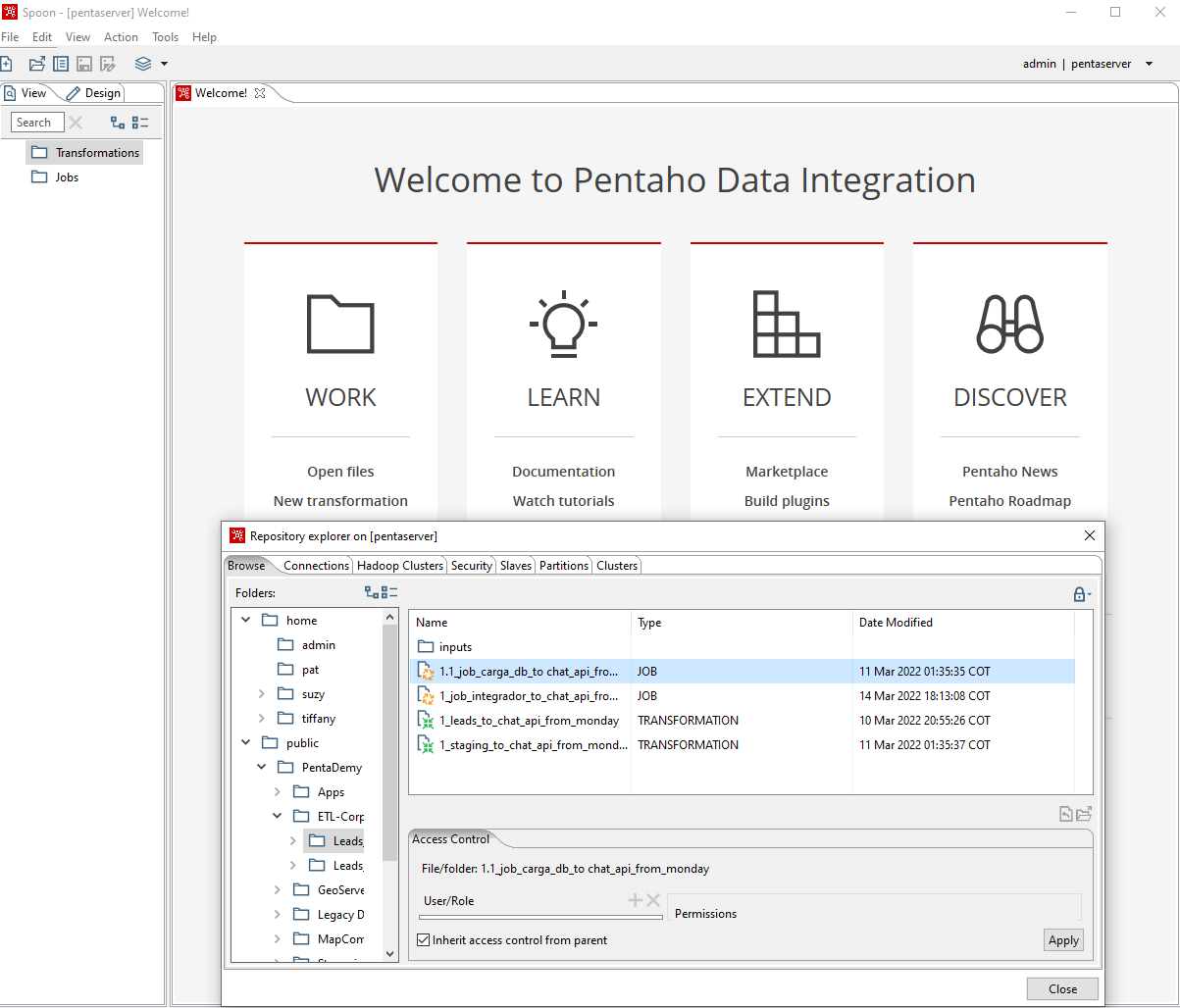Screen dimensions: 1180x1008
Task: Click the New transformation link
Action: [340, 501]
